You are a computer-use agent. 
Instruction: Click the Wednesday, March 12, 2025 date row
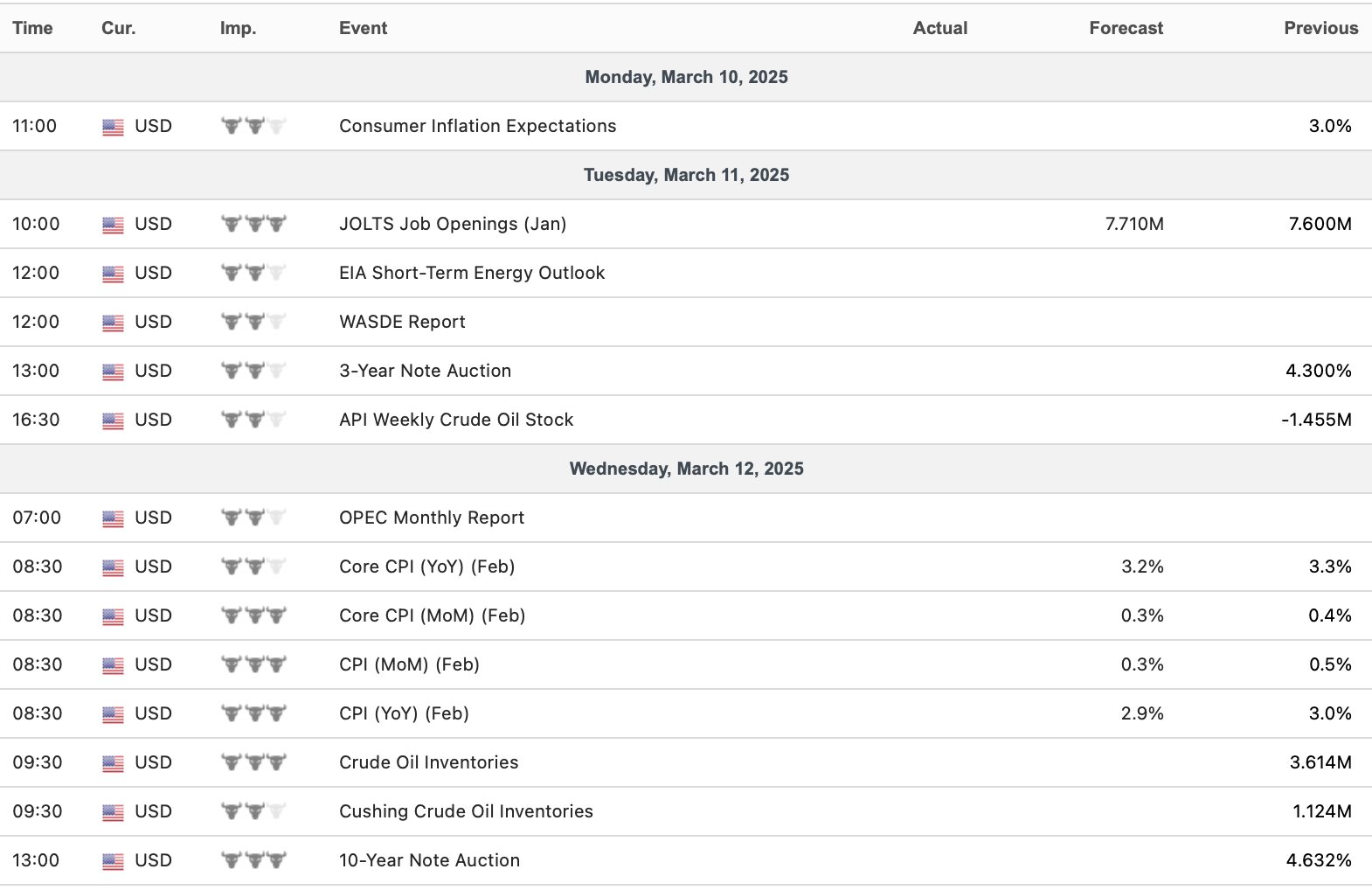686,469
